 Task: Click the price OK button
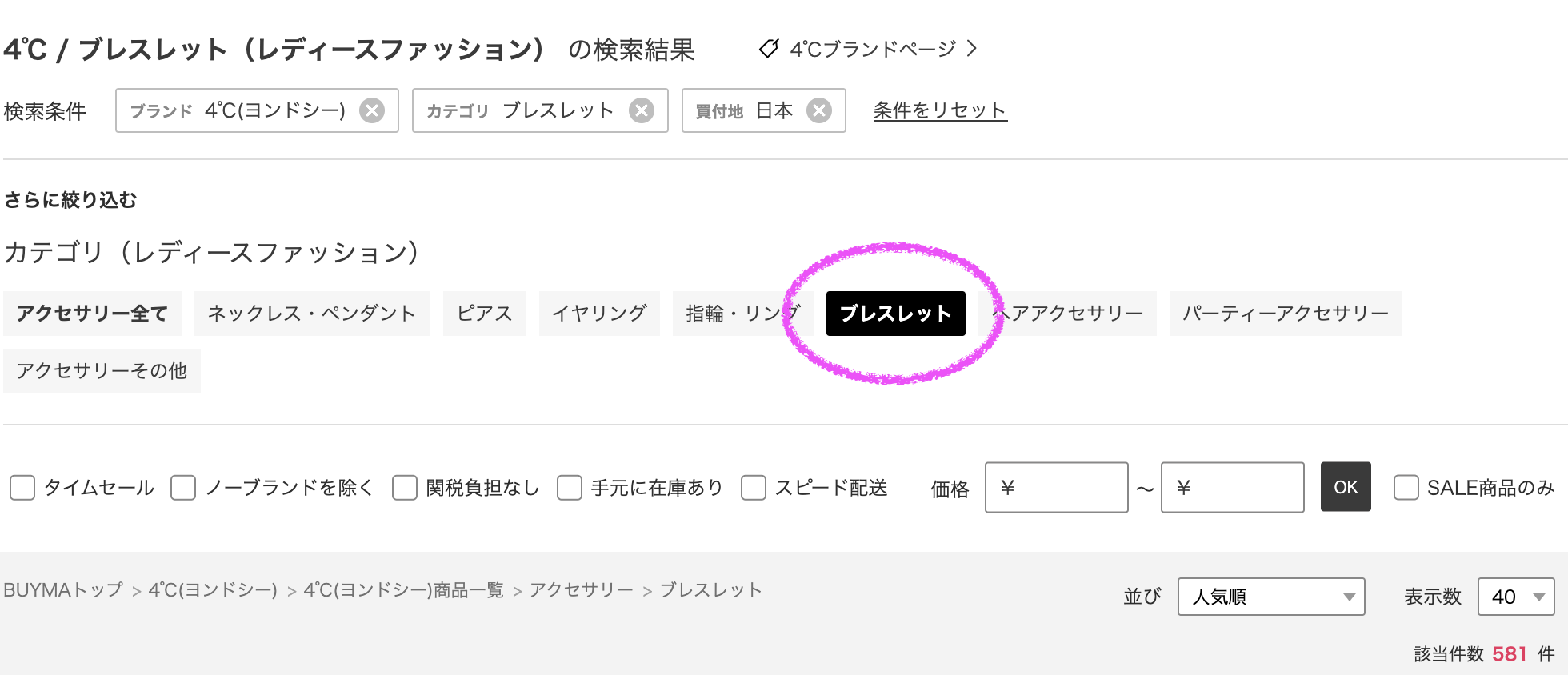click(1346, 487)
